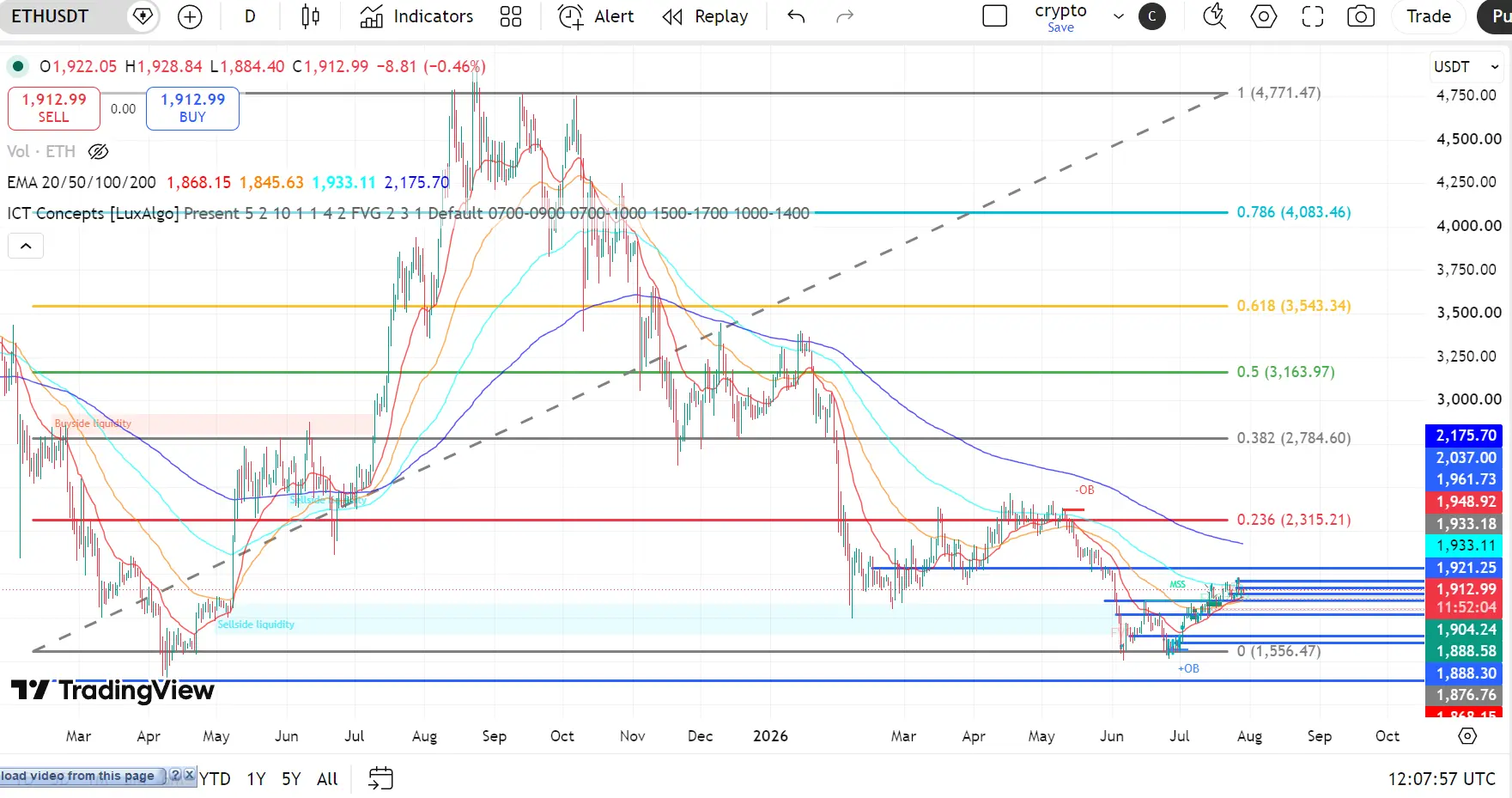Open the C user profile avatar
Viewport: 1512px width, 798px height.
[x=1151, y=16]
